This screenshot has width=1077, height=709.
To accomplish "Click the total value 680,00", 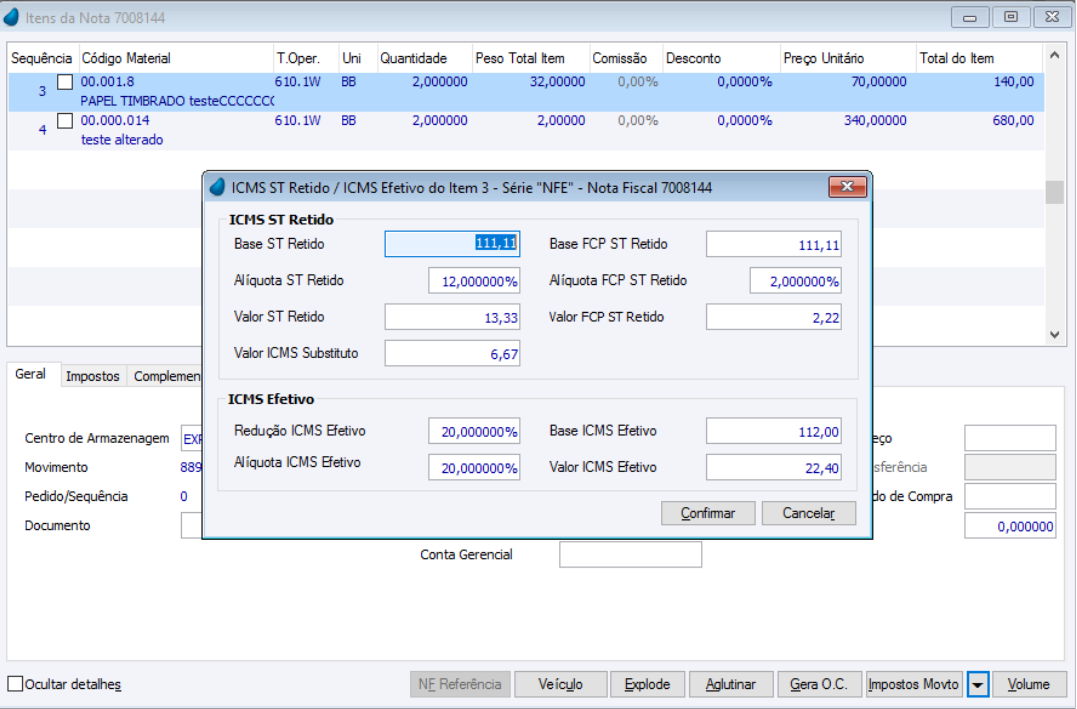I will pos(1012,120).
